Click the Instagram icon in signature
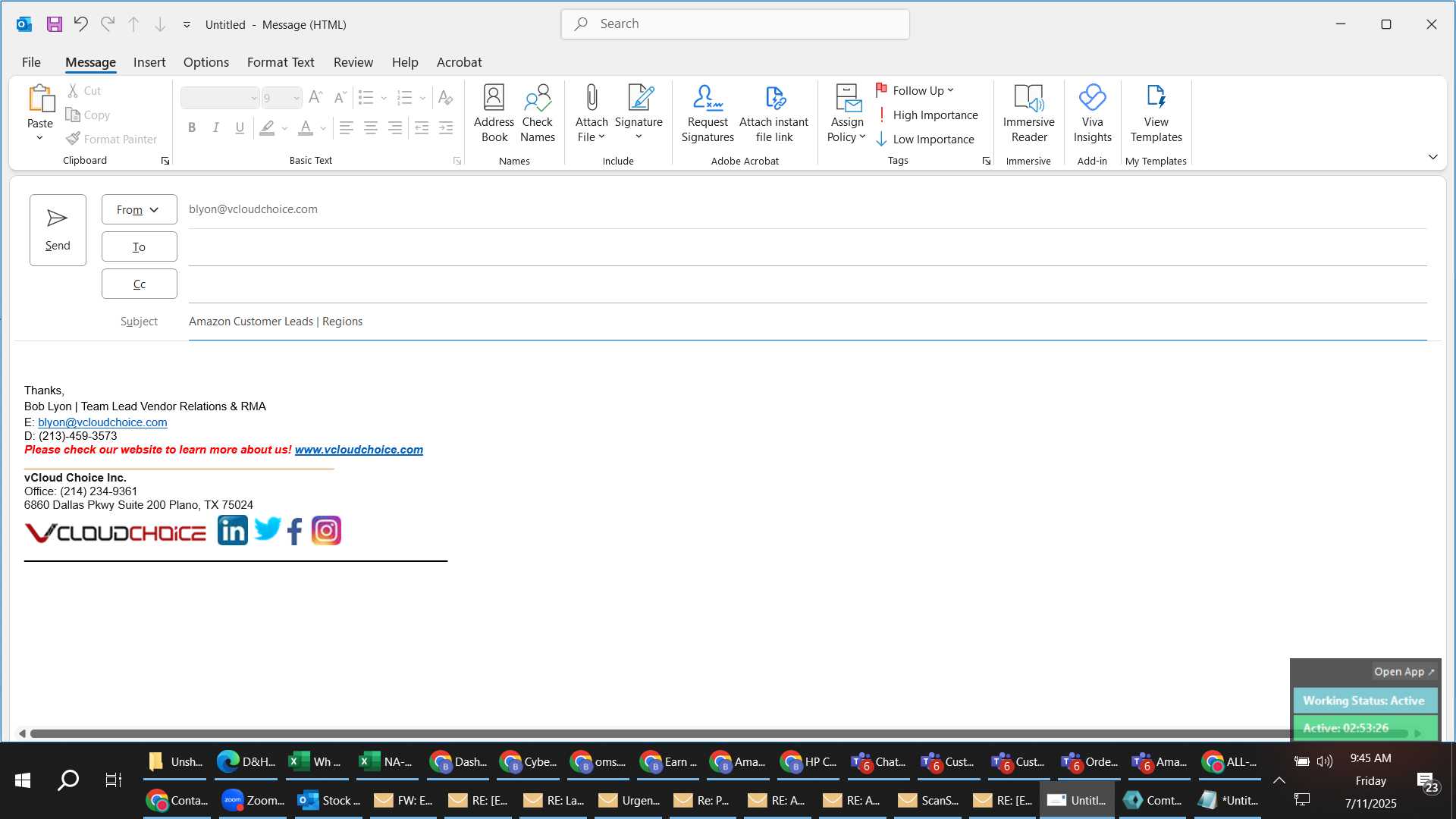The image size is (1456, 819). [326, 531]
